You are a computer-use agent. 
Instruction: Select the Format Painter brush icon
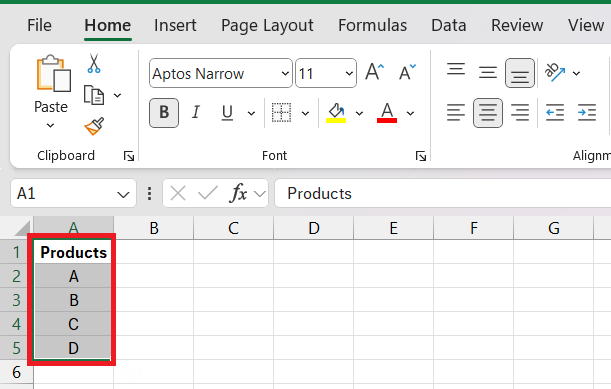[x=94, y=126]
